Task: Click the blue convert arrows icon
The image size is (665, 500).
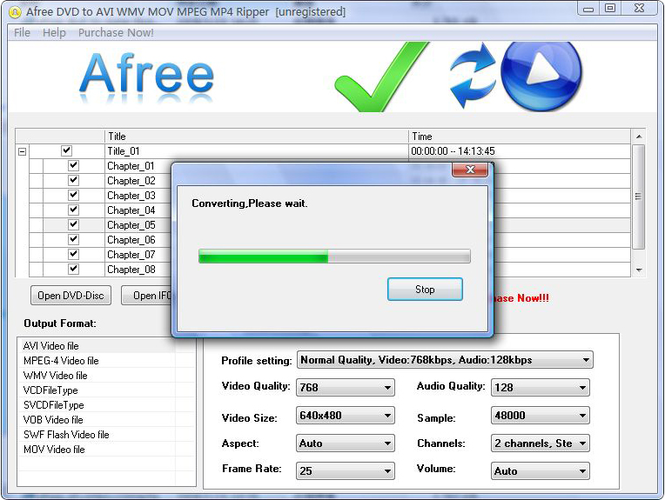Action: tap(473, 75)
